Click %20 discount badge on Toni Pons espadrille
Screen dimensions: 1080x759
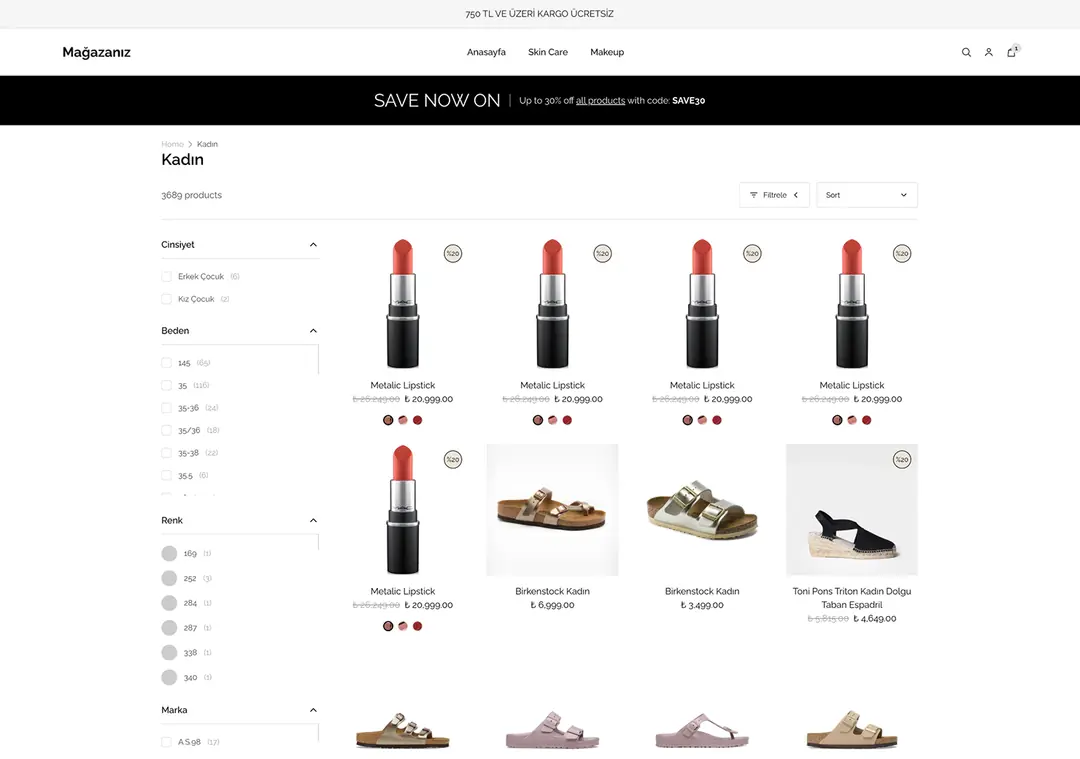[x=902, y=459]
